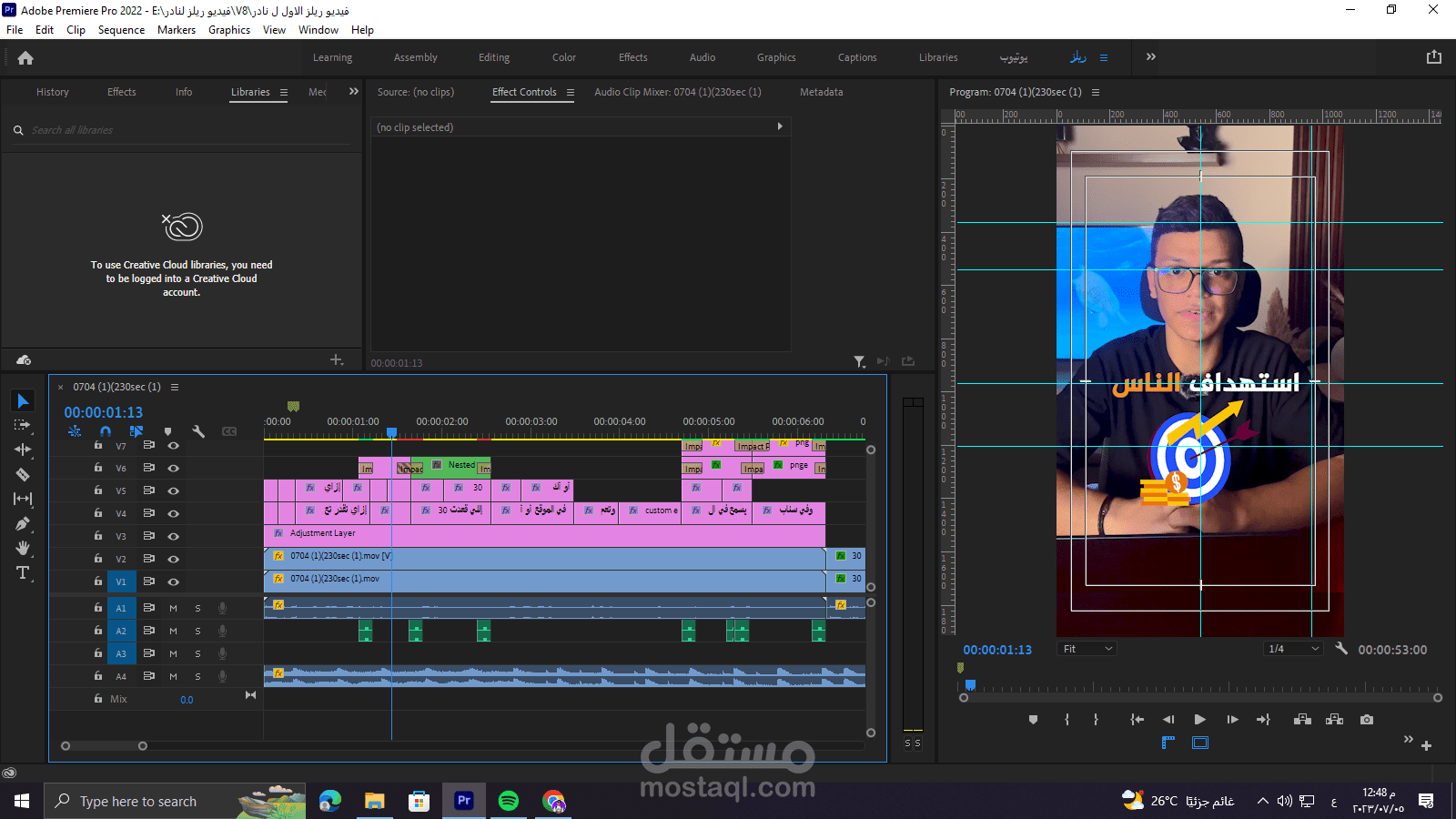Open the Sequence menu
This screenshot has height=819, width=1456.
pyautogui.click(x=121, y=29)
